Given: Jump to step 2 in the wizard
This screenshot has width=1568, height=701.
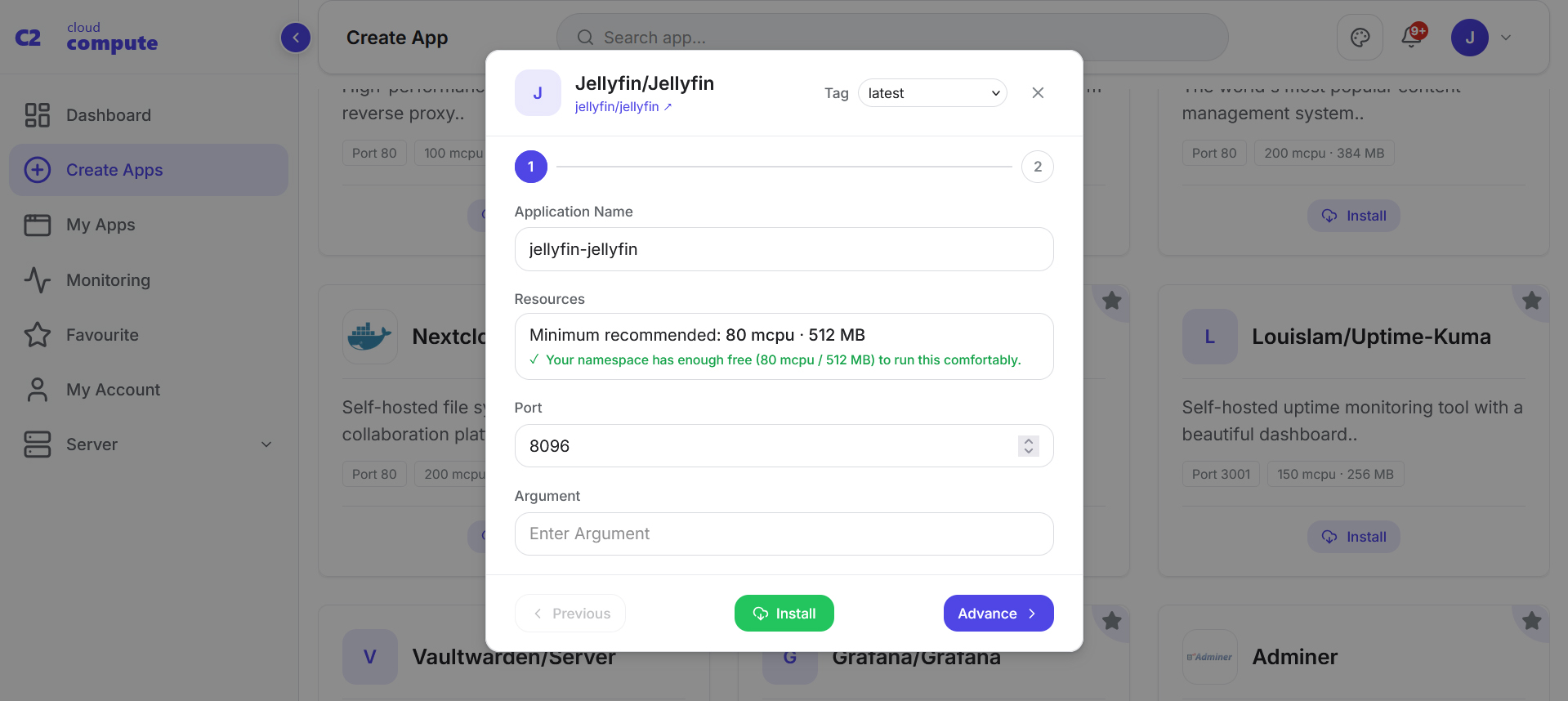Looking at the screenshot, I should (1038, 167).
